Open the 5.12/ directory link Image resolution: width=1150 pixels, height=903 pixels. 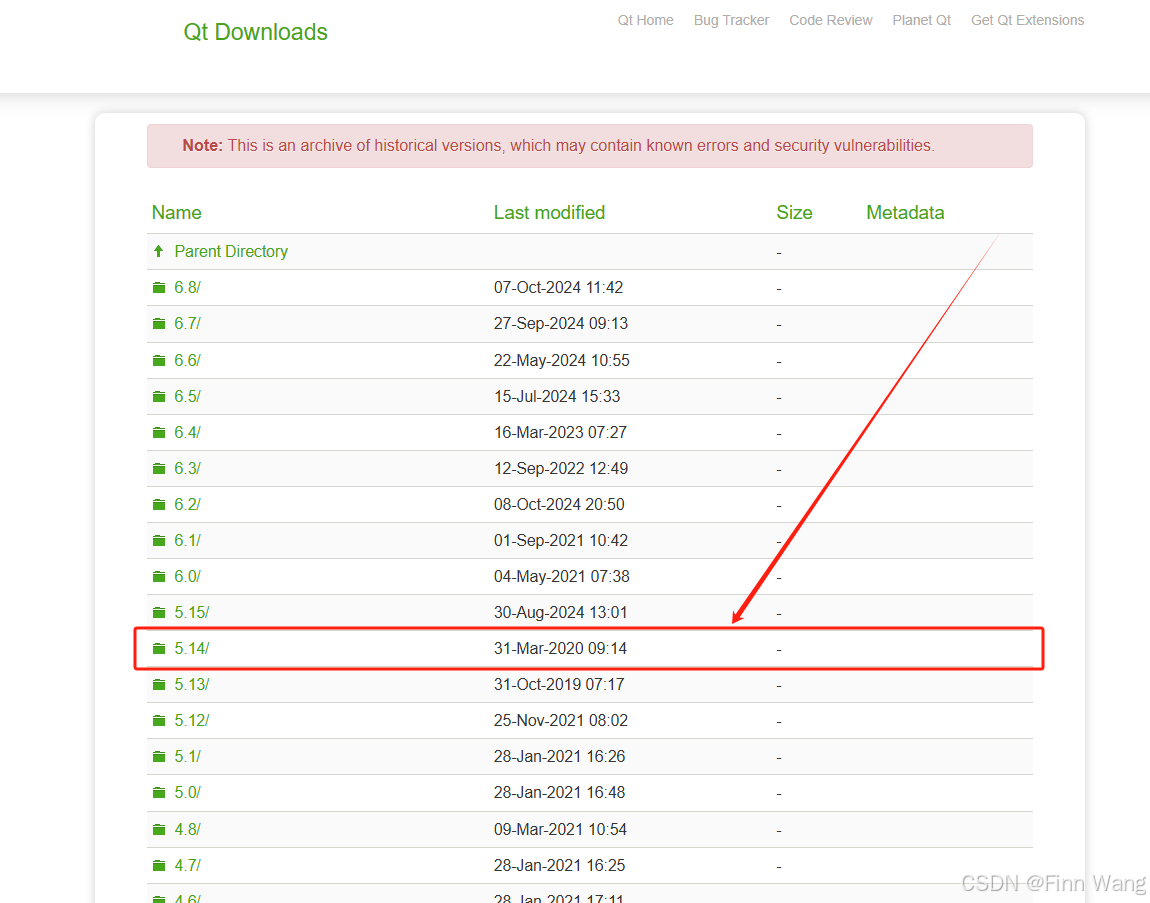pos(191,720)
